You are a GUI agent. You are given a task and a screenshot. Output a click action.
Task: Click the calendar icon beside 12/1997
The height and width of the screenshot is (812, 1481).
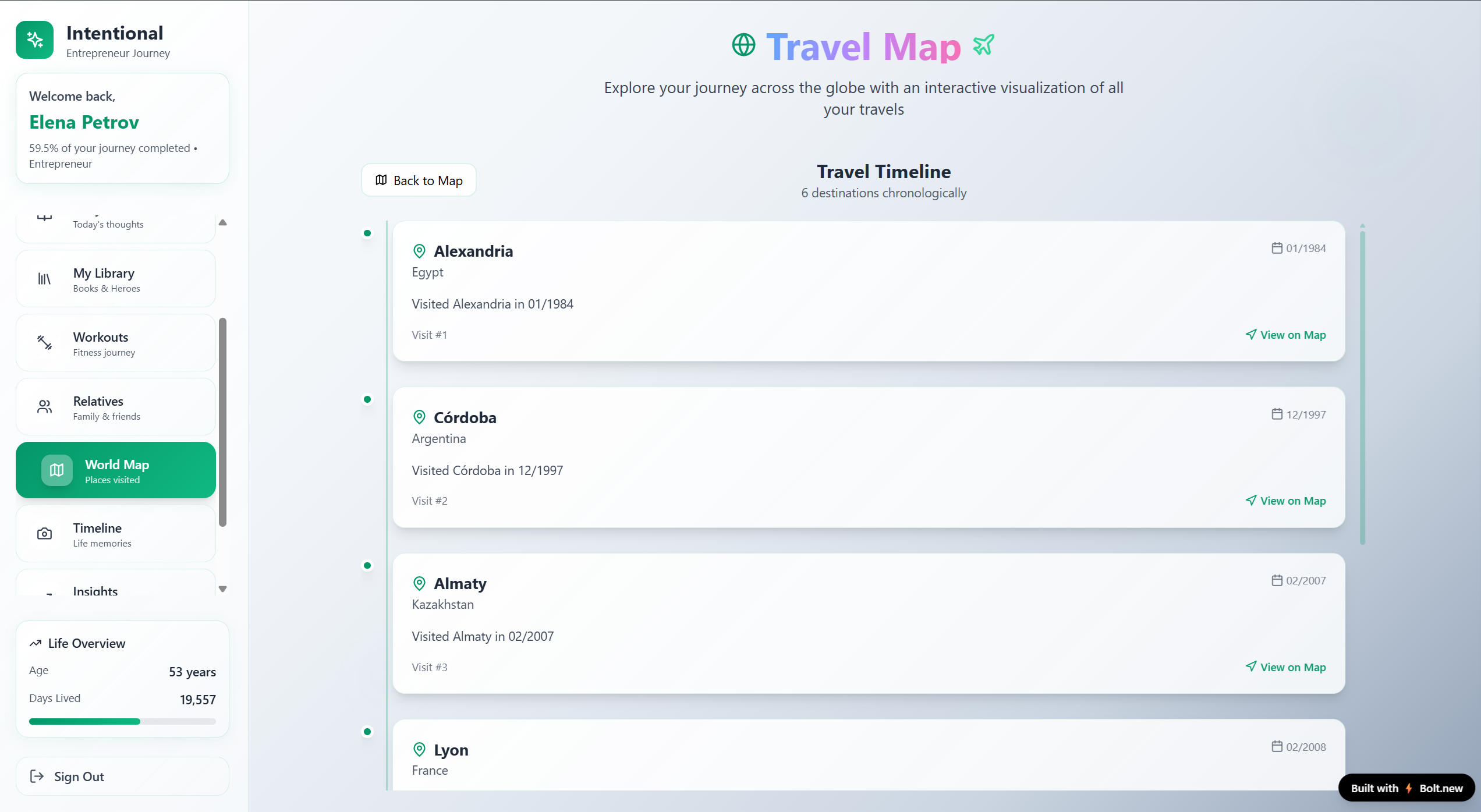point(1277,414)
